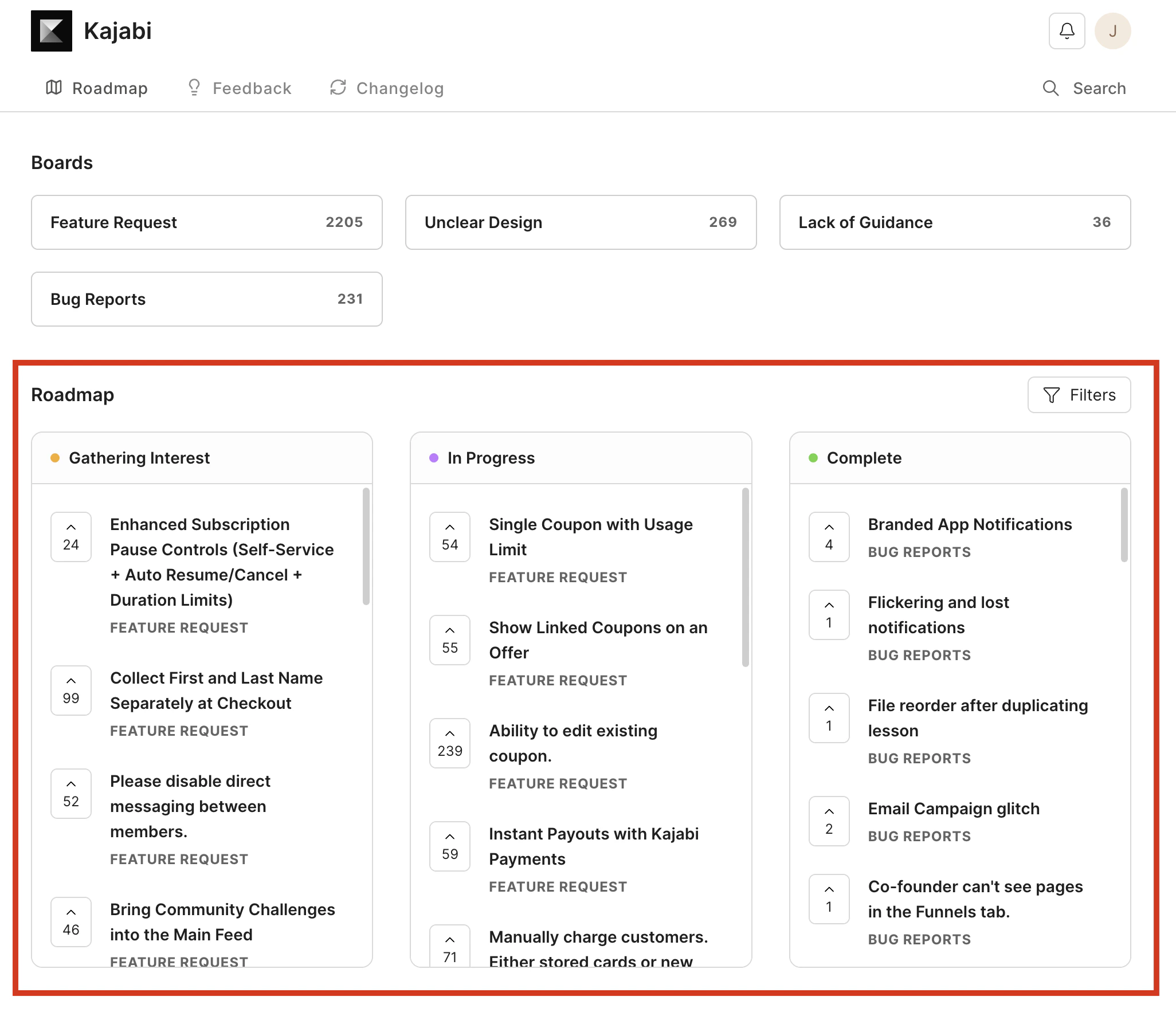Image resolution: width=1176 pixels, height=1020 pixels.
Task: Open the Unclear Design board
Action: tap(581, 222)
